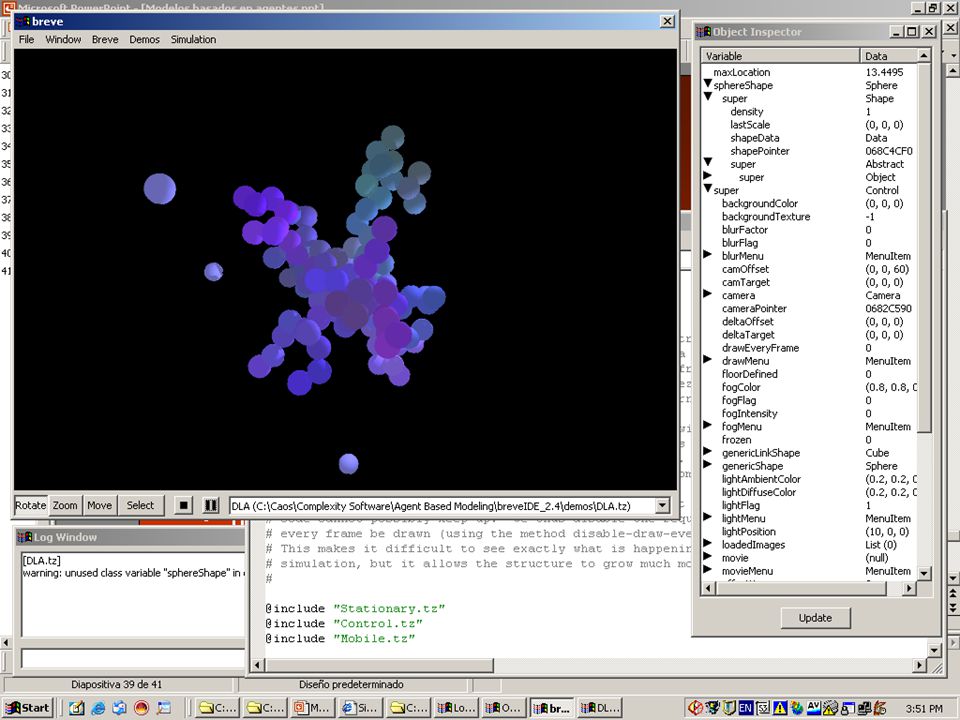Switch to the 'Lo...' taskbar window
This screenshot has width=960, height=720.
click(457, 708)
